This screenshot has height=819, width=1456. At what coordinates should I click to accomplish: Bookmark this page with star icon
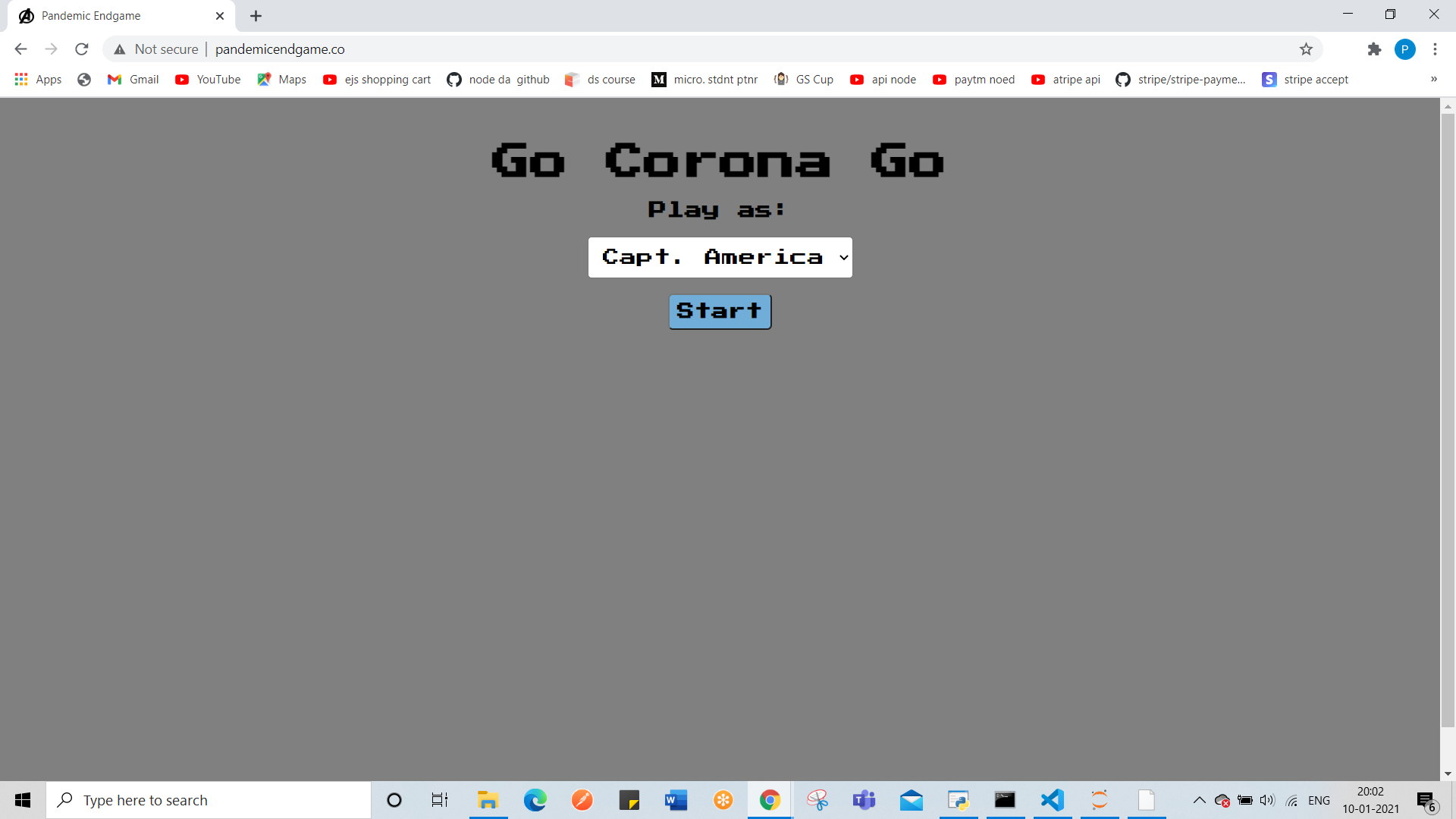point(1306,49)
